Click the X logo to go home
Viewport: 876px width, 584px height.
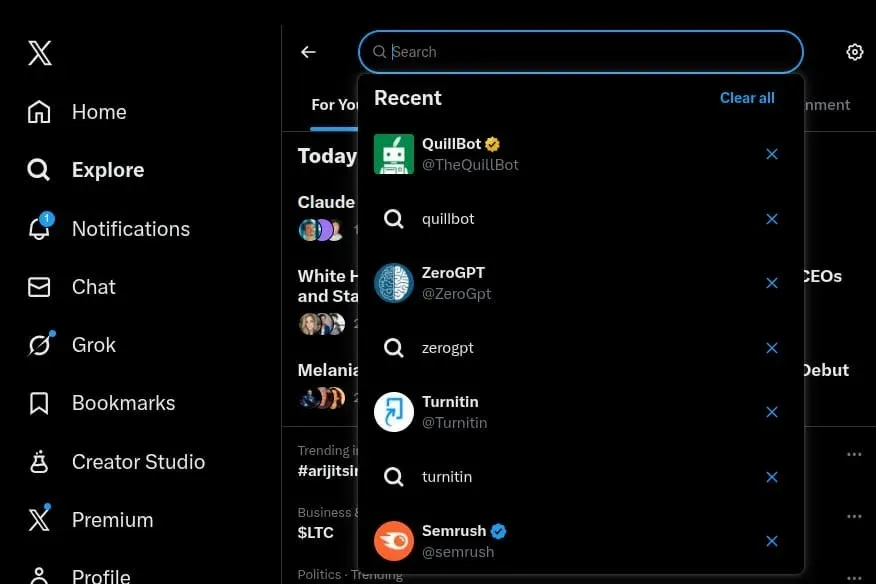coord(38,52)
